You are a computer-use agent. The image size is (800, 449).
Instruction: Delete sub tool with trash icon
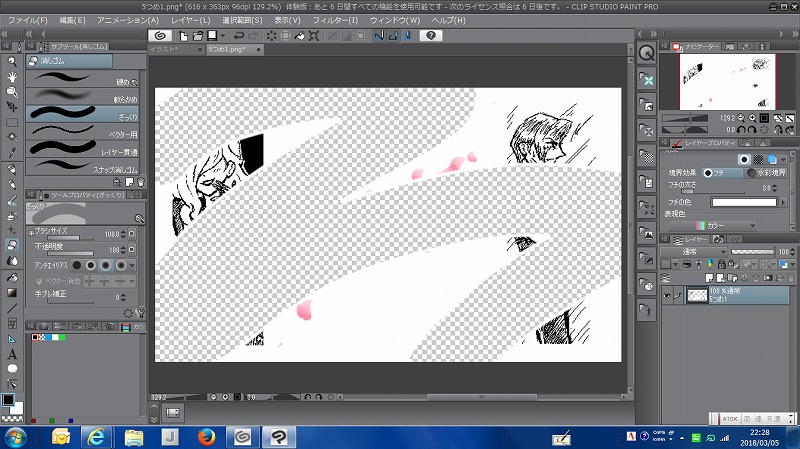(x=141, y=182)
